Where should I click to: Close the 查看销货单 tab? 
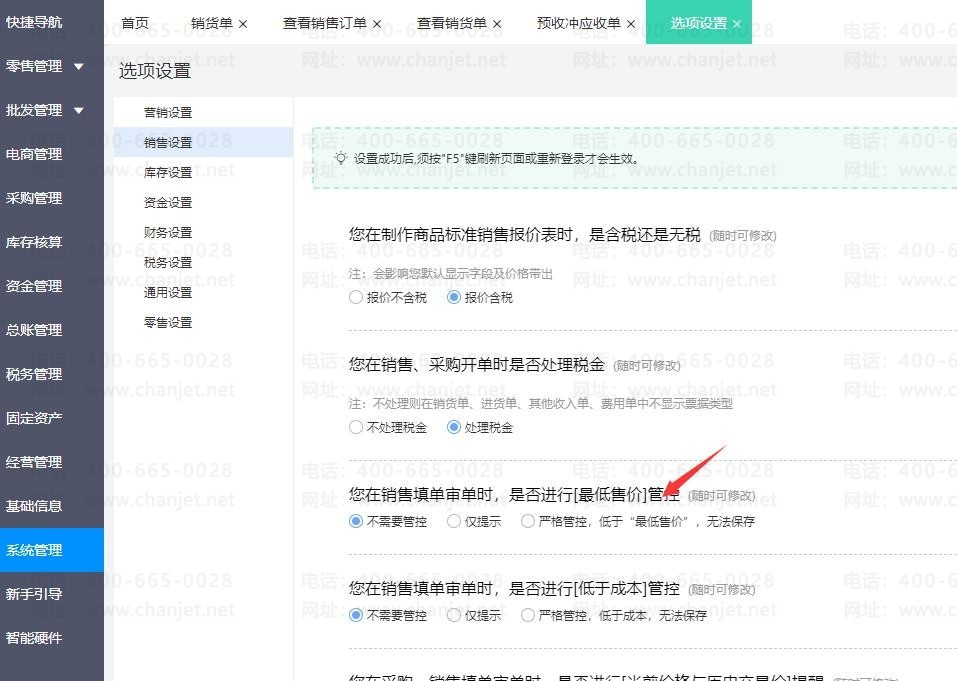pos(497,23)
